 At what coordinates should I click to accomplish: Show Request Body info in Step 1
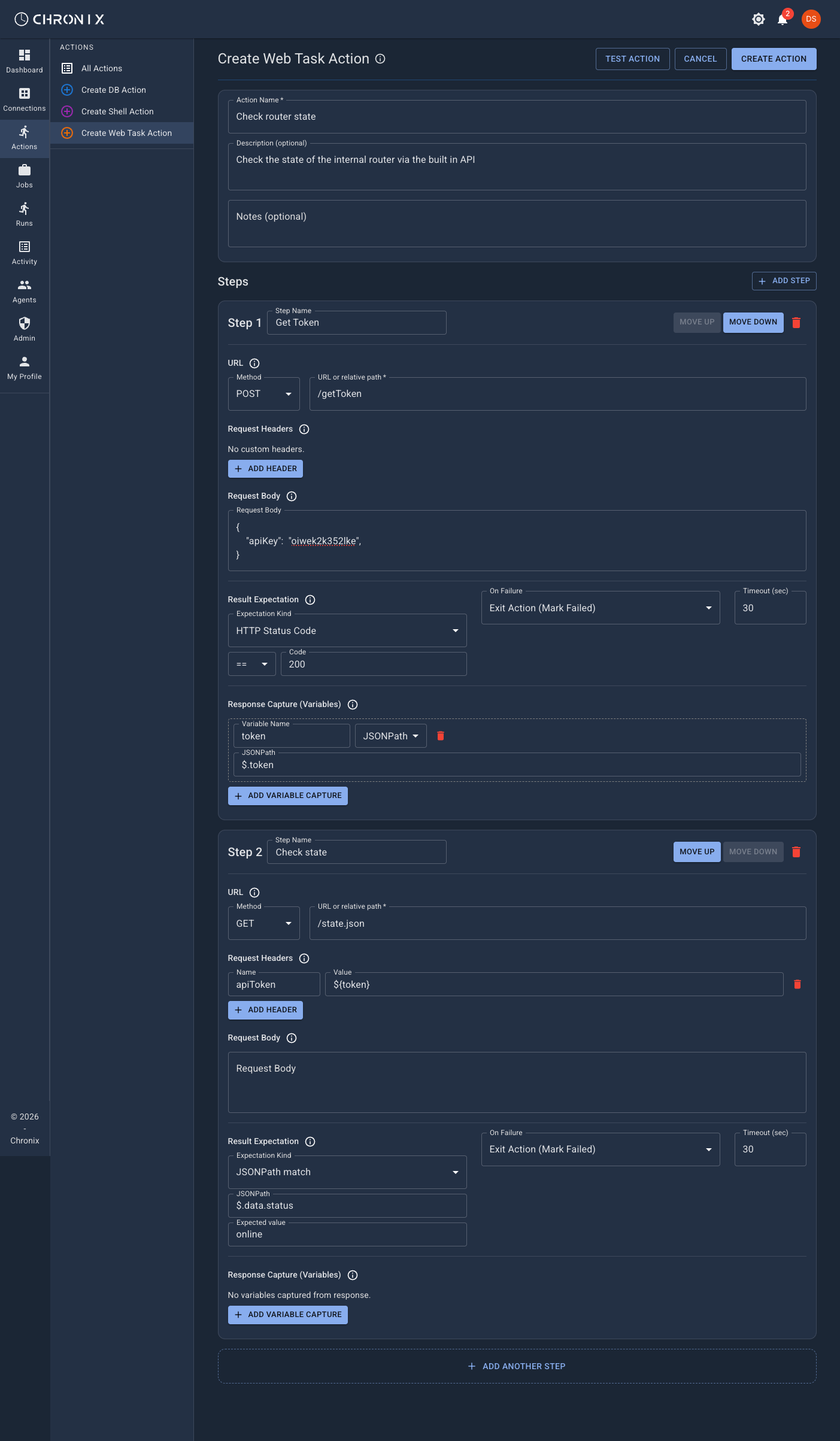click(292, 496)
